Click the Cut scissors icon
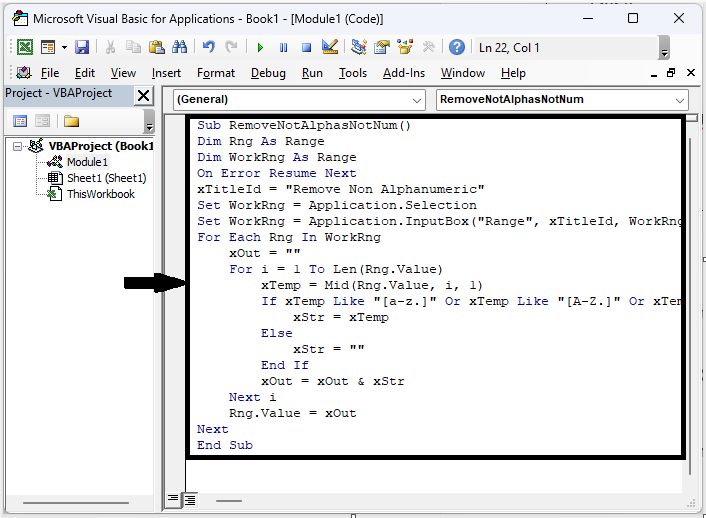This screenshot has width=706, height=518. pos(110,47)
